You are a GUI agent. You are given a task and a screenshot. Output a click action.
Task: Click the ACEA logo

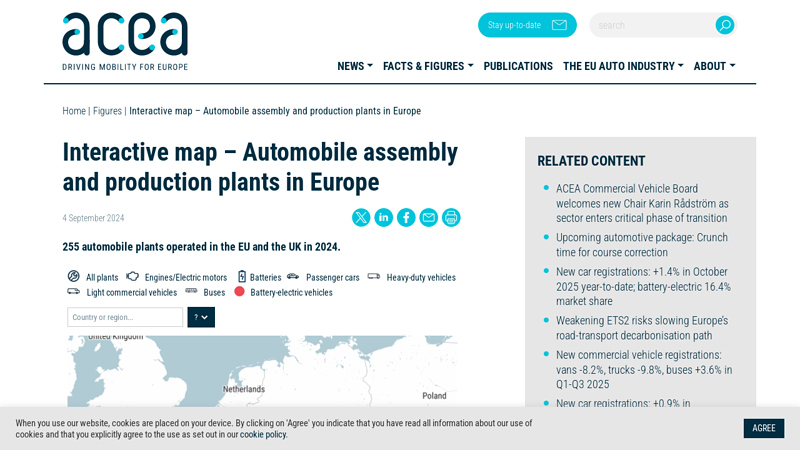[125, 42]
